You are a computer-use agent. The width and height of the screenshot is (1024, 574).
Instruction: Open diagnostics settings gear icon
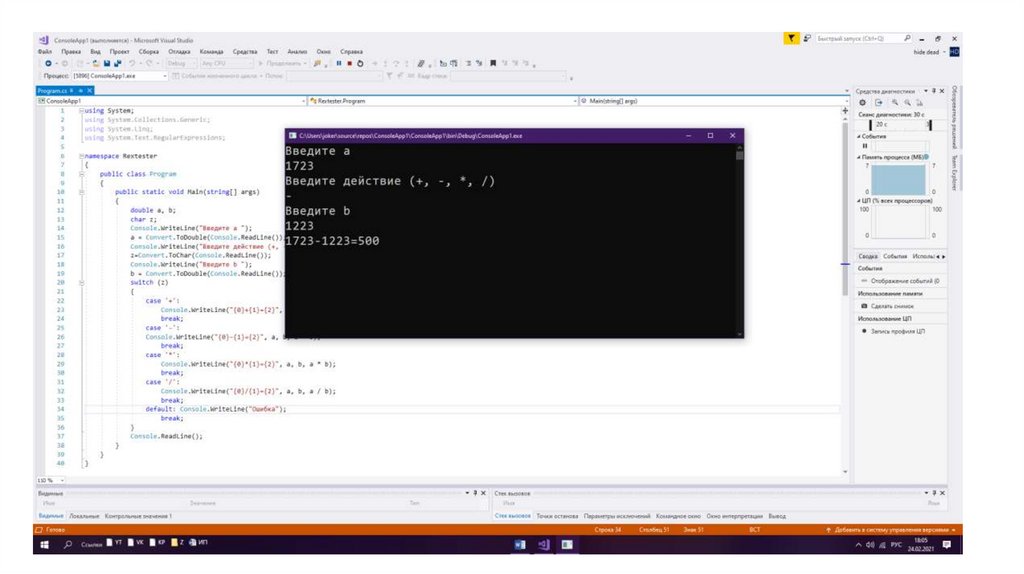(862, 102)
